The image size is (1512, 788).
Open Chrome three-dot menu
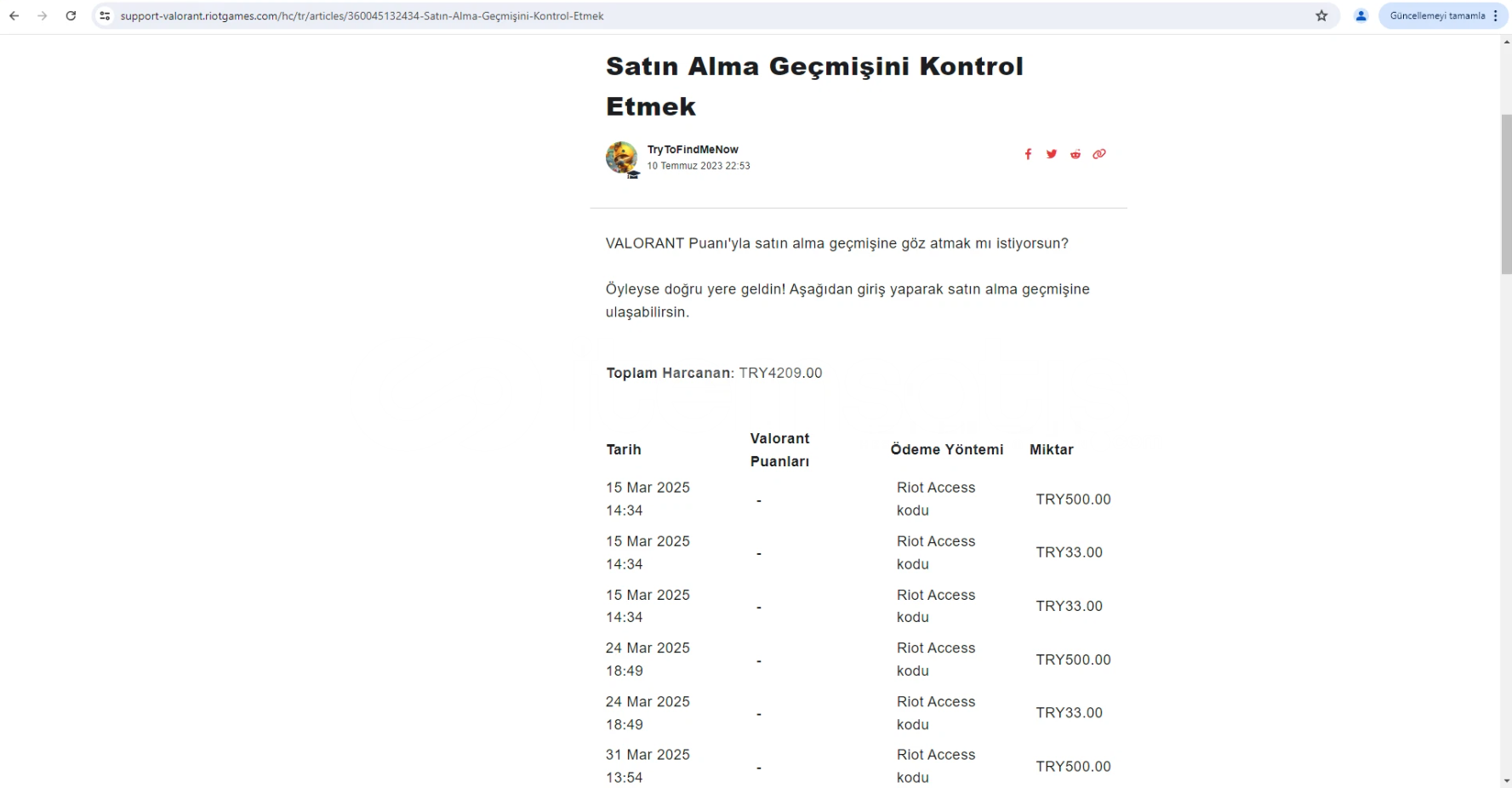1496,16
